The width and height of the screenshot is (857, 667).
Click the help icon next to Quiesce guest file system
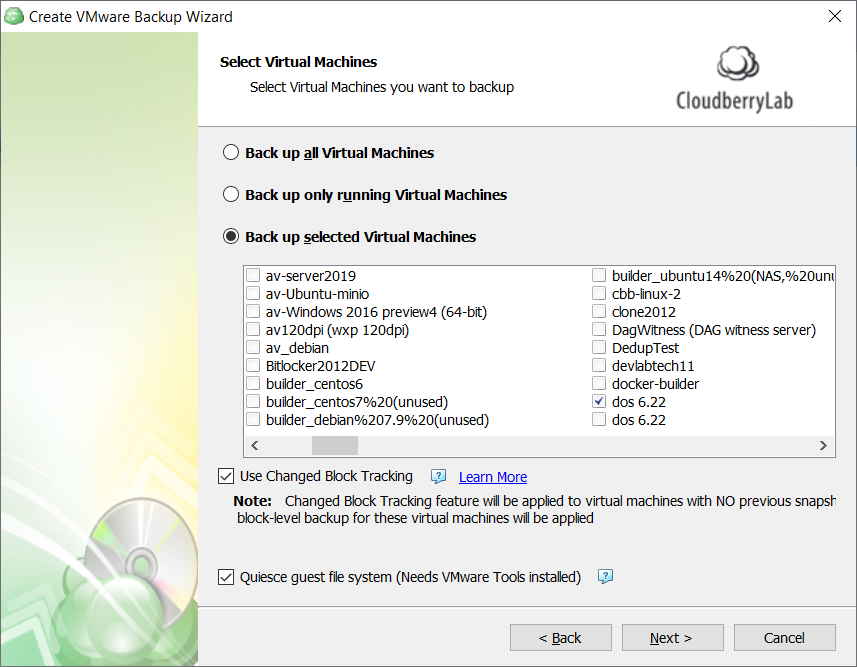point(606,577)
